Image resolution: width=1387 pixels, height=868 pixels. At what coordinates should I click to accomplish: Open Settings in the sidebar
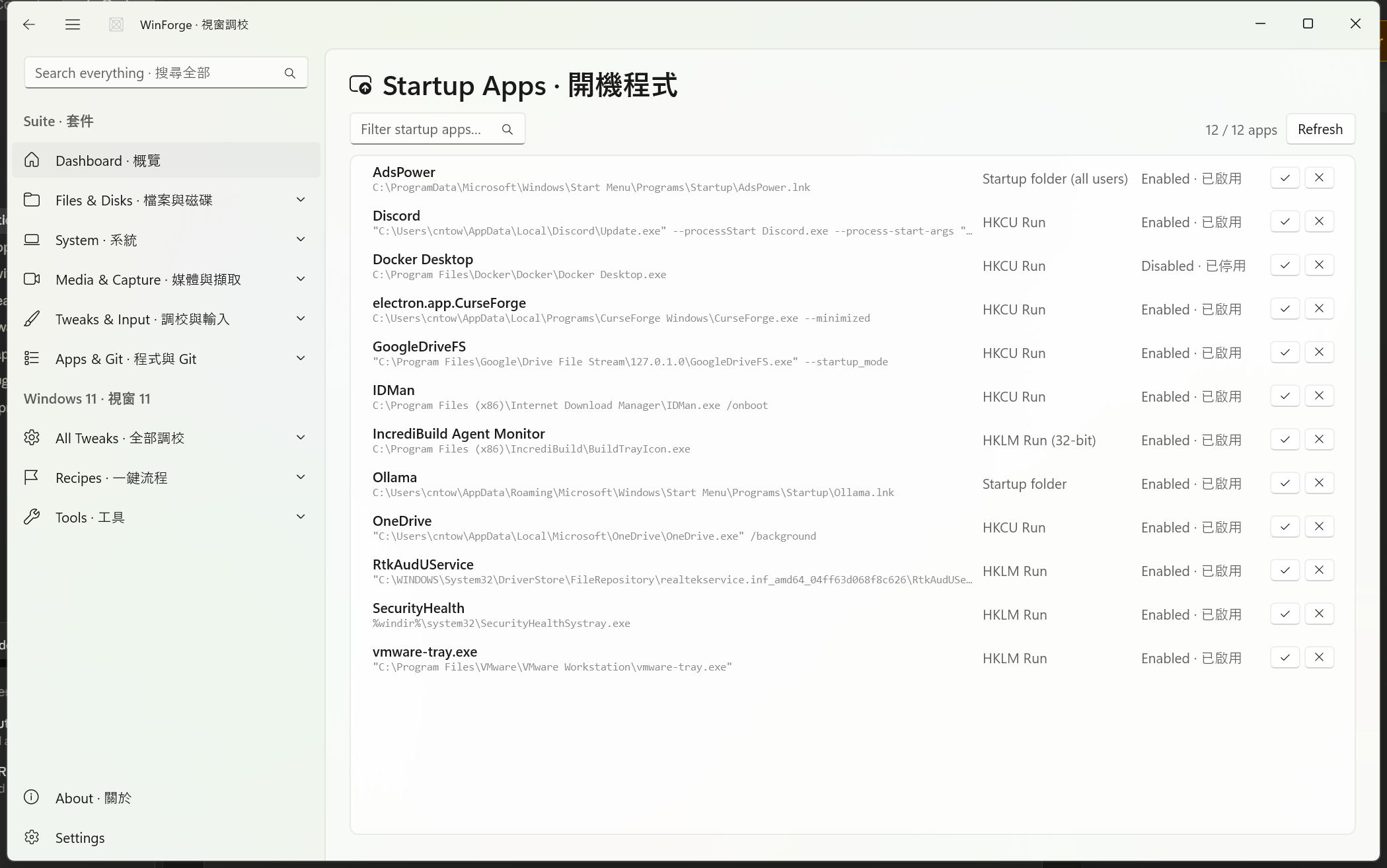point(166,837)
